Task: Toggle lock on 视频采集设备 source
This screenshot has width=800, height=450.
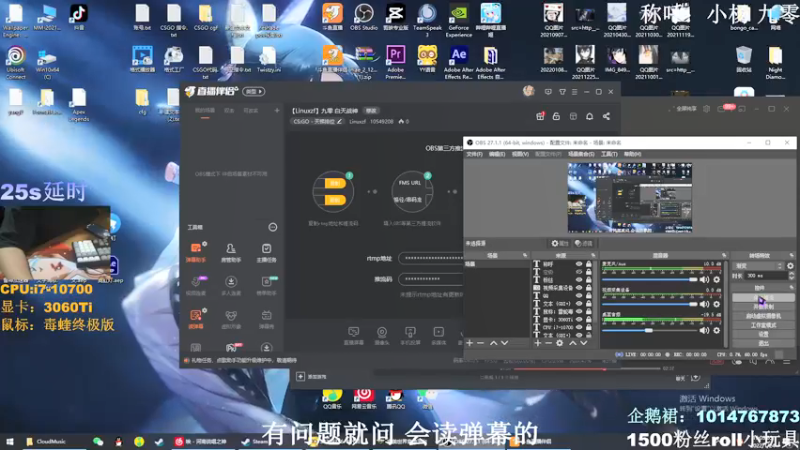Action: pyautogui.click(x=589, y=288)
